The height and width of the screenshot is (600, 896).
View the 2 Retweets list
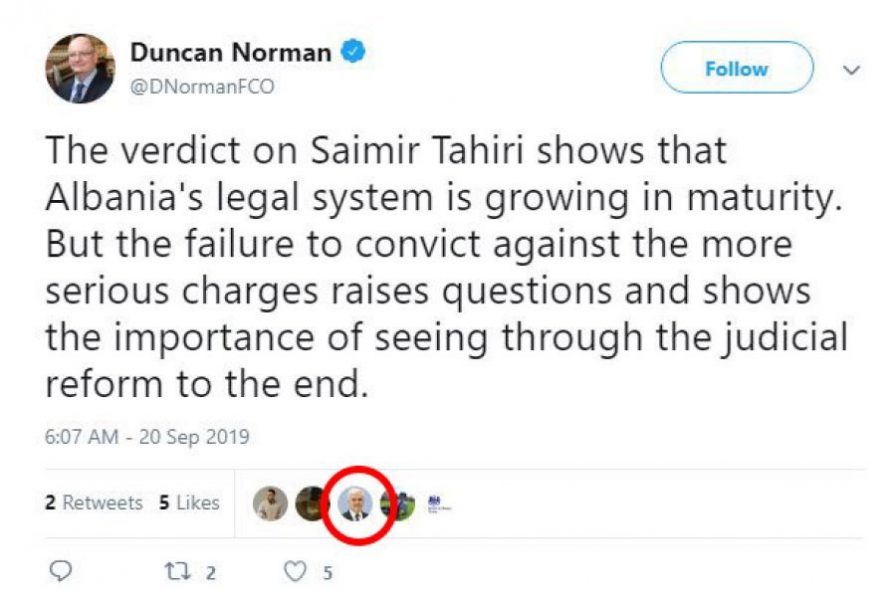tap(94, 502)
